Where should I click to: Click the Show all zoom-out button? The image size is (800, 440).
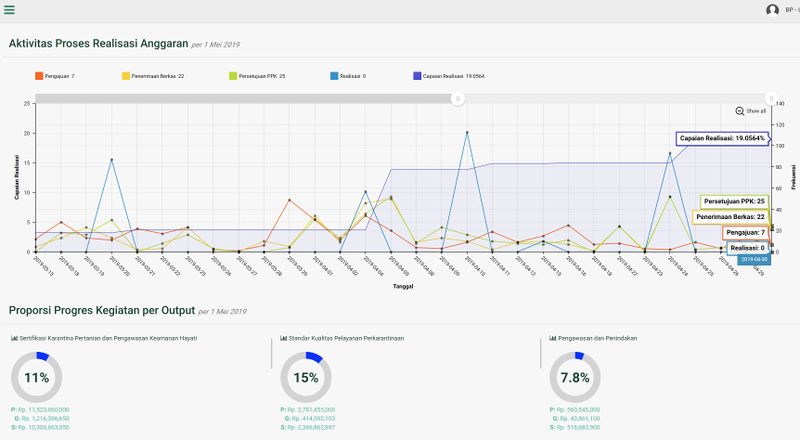pyautogui.click(x=751, y=111)
